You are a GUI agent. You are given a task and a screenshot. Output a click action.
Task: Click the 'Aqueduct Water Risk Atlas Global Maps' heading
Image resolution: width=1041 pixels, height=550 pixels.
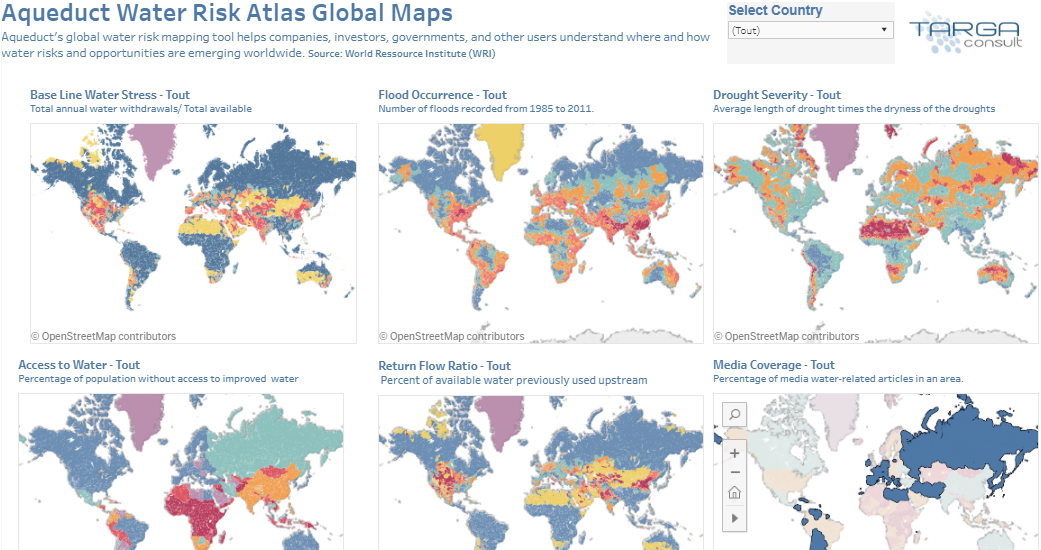227,12
